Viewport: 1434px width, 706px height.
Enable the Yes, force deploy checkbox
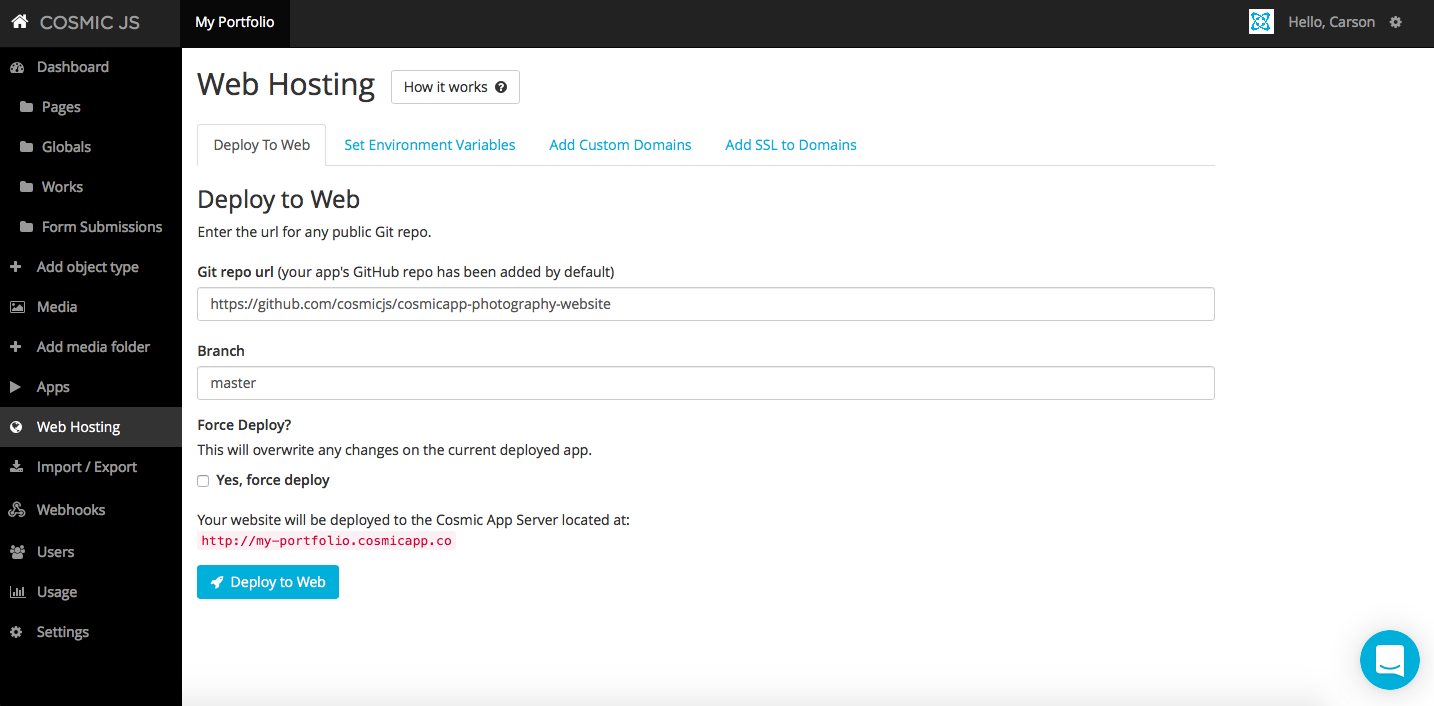[203, 481]
